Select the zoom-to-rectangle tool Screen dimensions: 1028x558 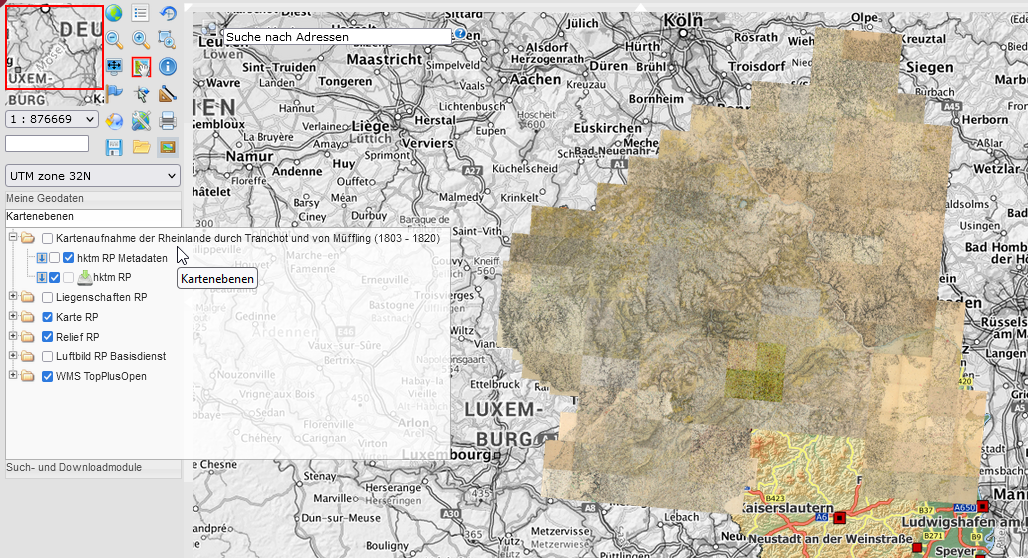tap(168, 40)
